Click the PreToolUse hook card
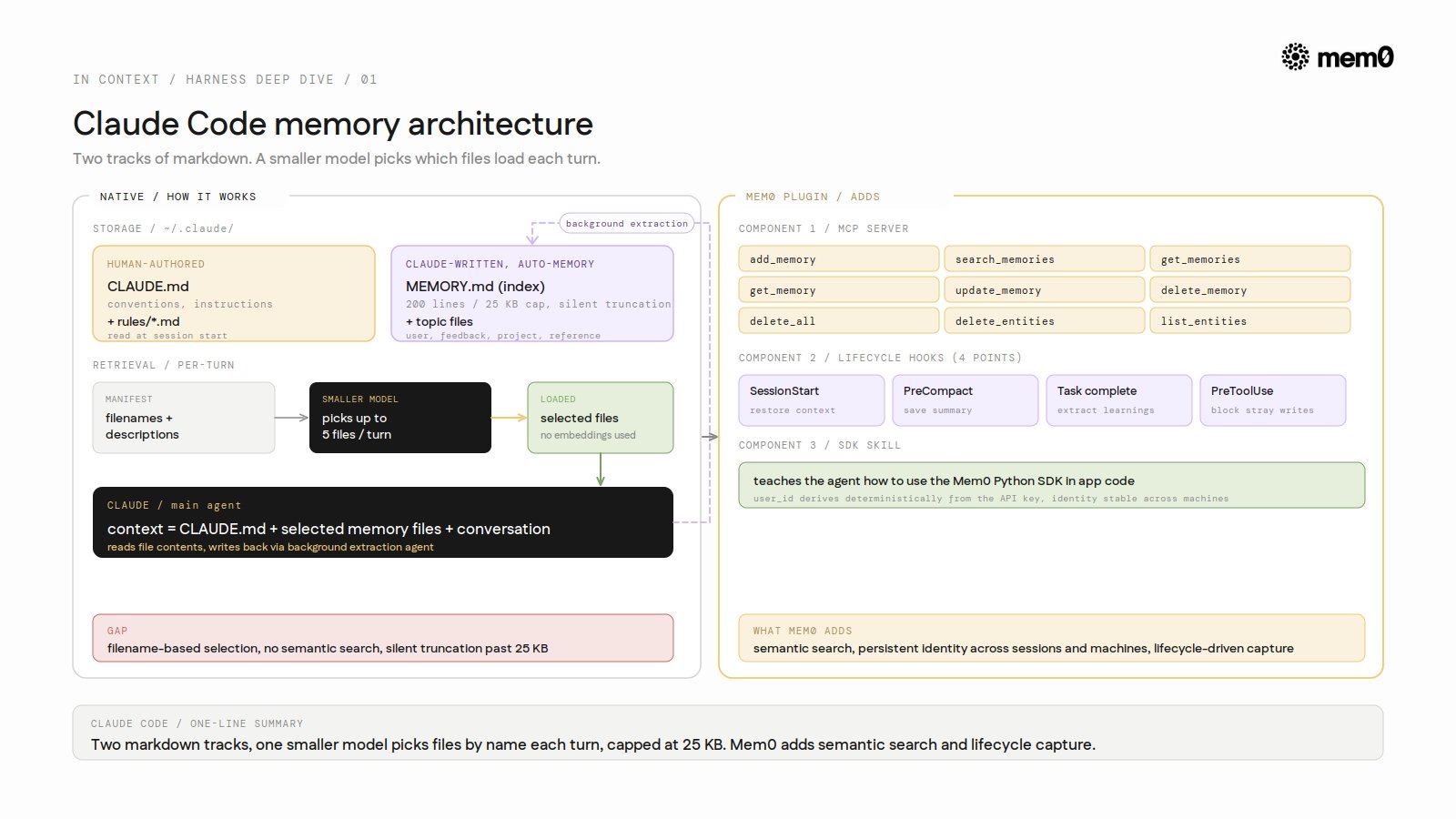The width and height of the screenshot is (1456, 819). tap(1273, 400)
